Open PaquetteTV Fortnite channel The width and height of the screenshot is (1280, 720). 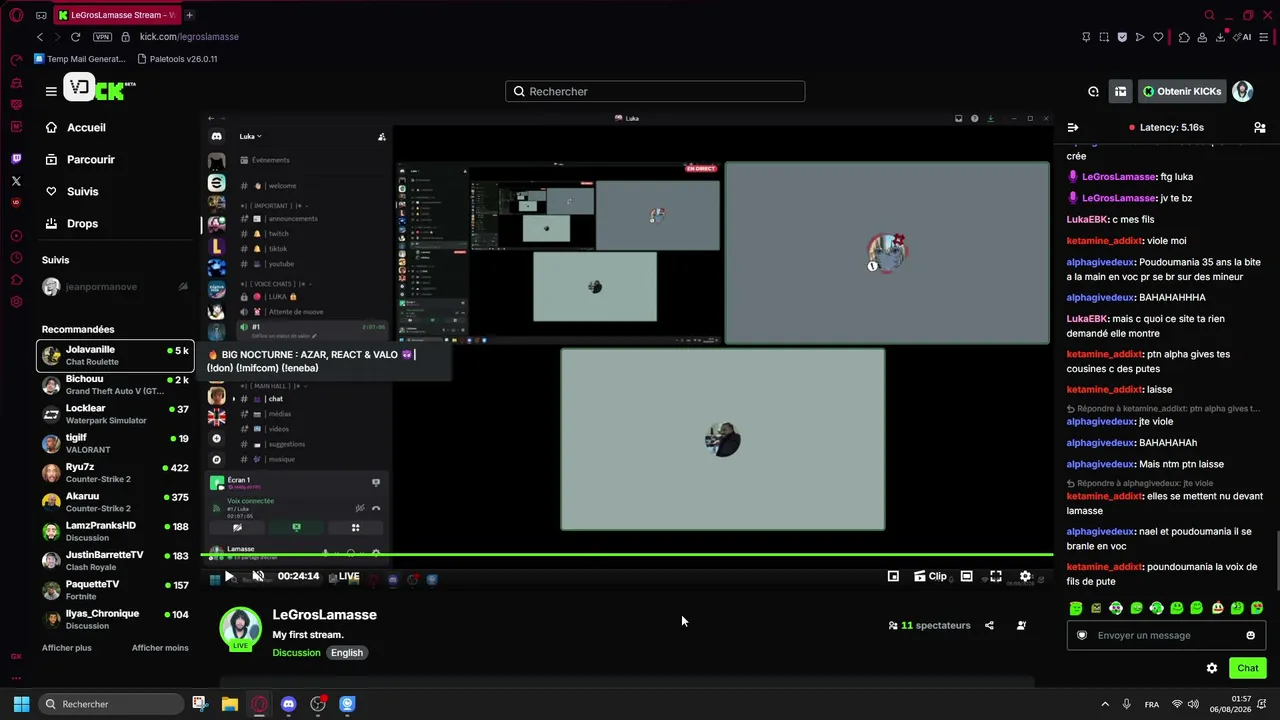pos(115,590)
